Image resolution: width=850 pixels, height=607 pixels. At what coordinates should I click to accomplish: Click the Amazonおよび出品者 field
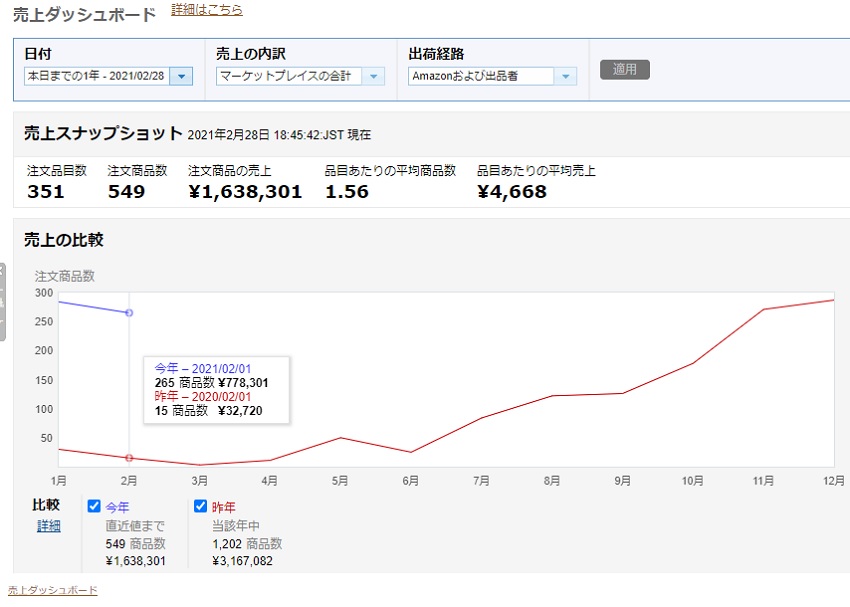click(x=481, y=76)
